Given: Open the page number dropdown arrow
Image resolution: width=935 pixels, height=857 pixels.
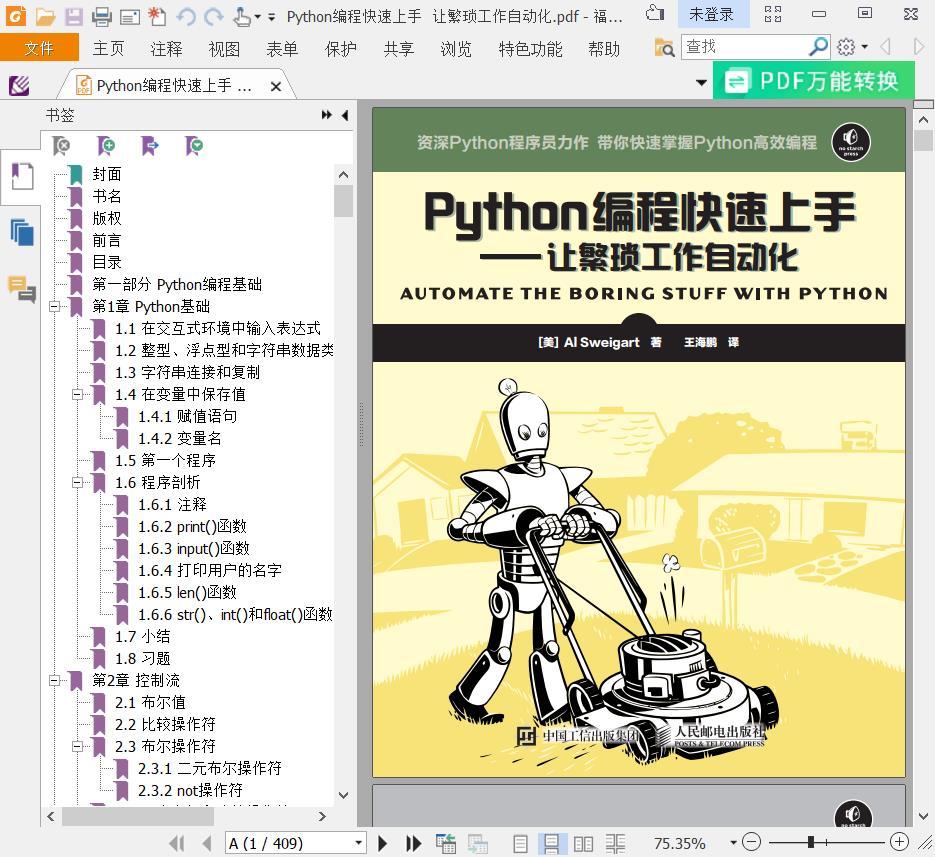Looking at the screenshot, I should pyautogui.click(x=358, y=843).
